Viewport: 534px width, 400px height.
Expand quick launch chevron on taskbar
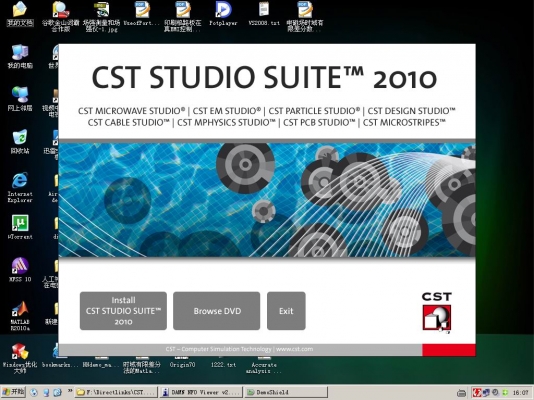click(x=70, y=390)
